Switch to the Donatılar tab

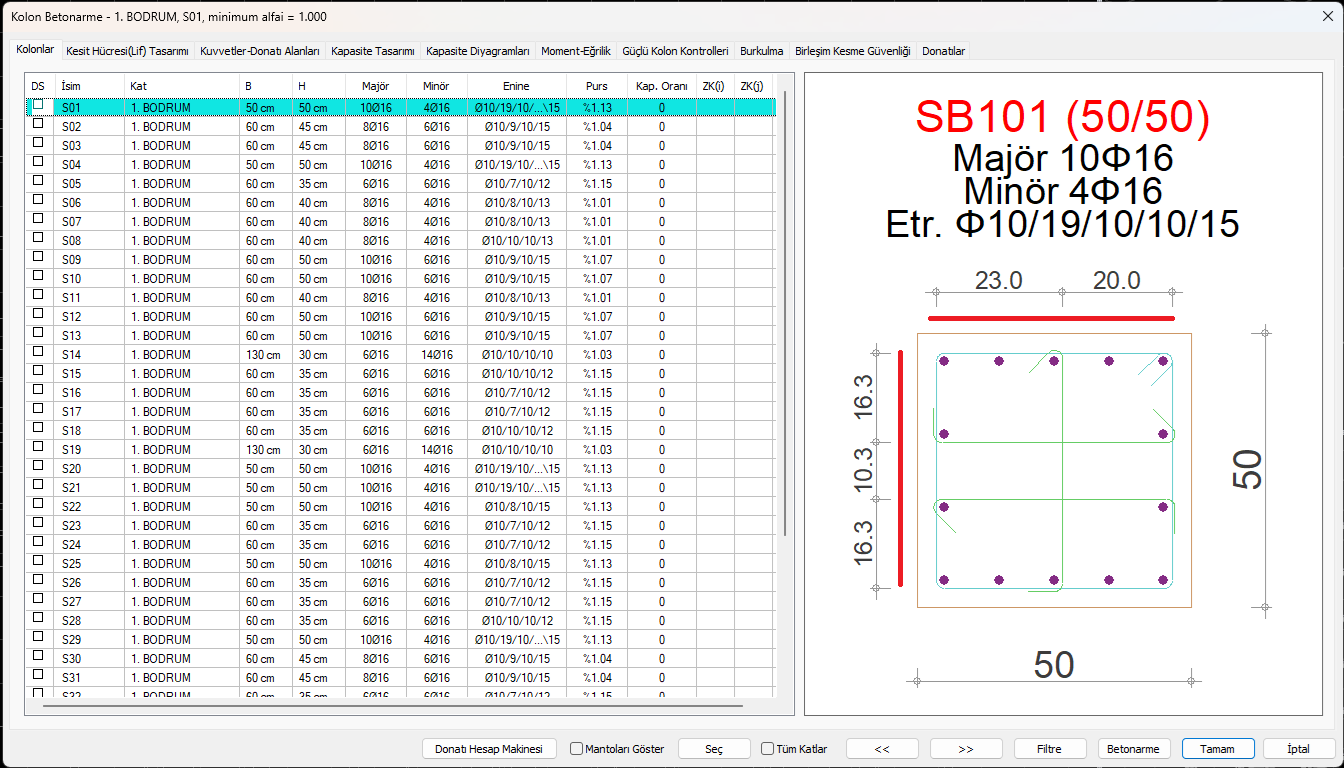click(943, 50)
